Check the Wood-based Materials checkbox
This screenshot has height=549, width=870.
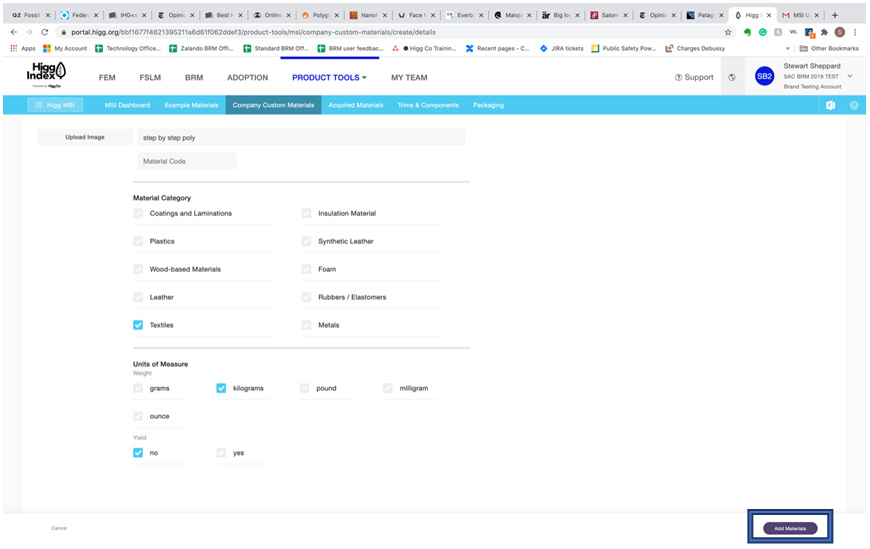click(x=138, y=269)
